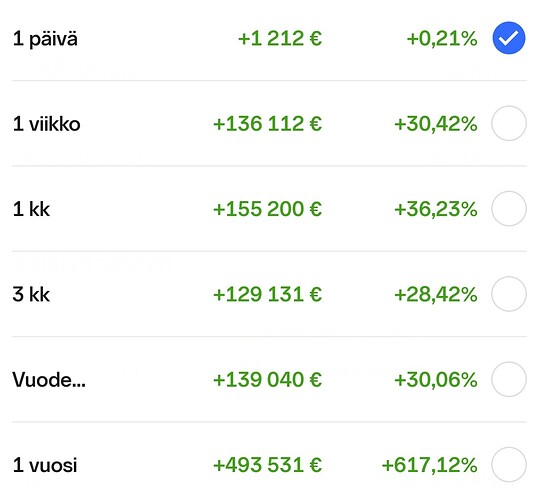Viewport: 538px width, 500px height.
Task: Select the 1 vuosi radio button
Action: 509,465
